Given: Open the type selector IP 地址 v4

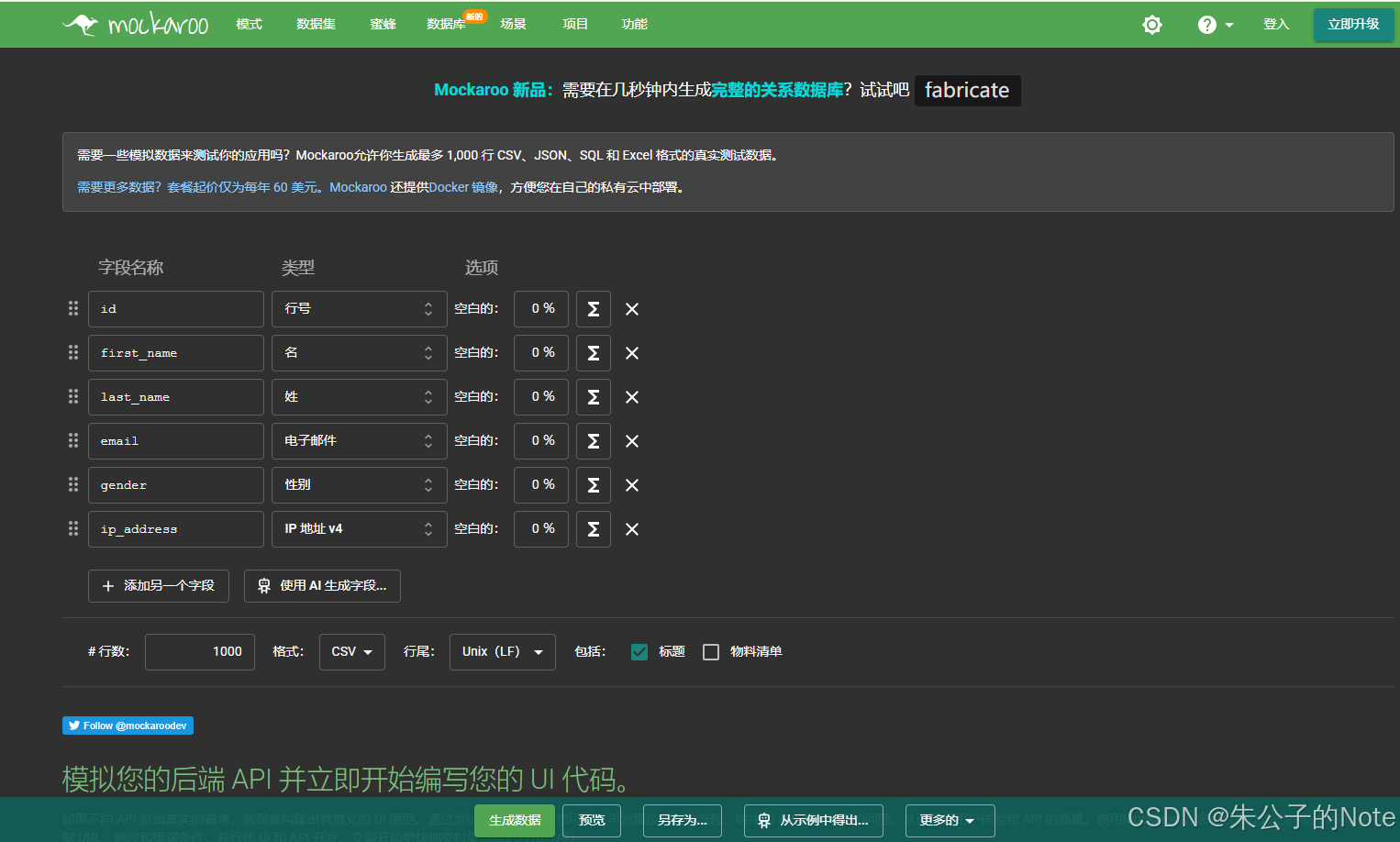Looking at the screenshot, I should click(360, 529).
